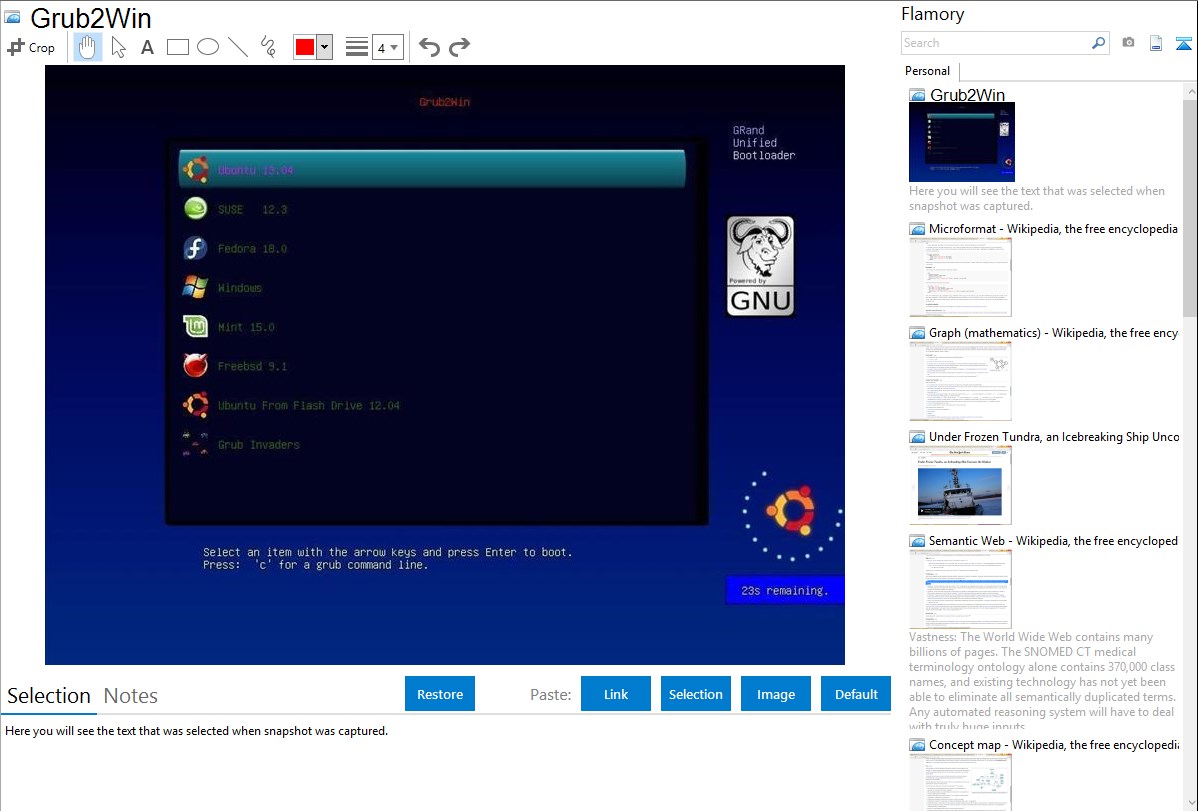
Task: Click the "Under Frozen Tundra, an Icebreaking Ship" title
Action: tap(1054, 437)
